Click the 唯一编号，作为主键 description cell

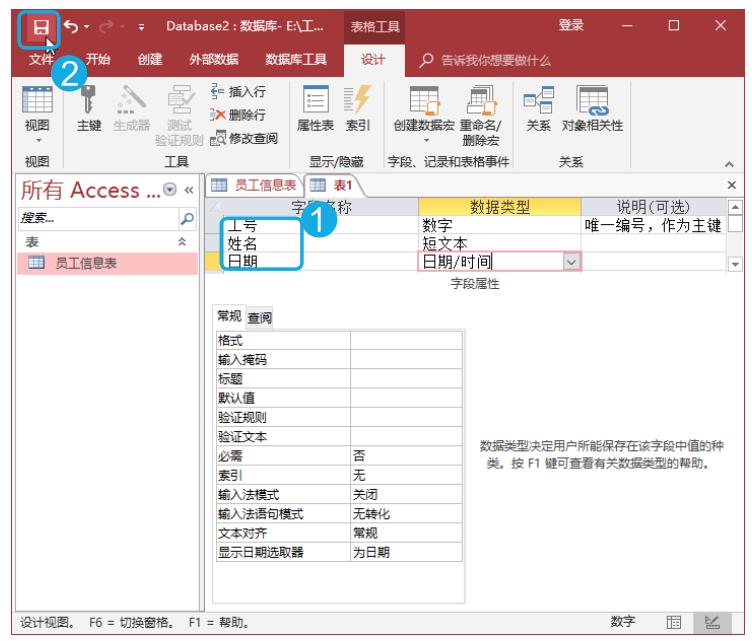click(653, 225)
